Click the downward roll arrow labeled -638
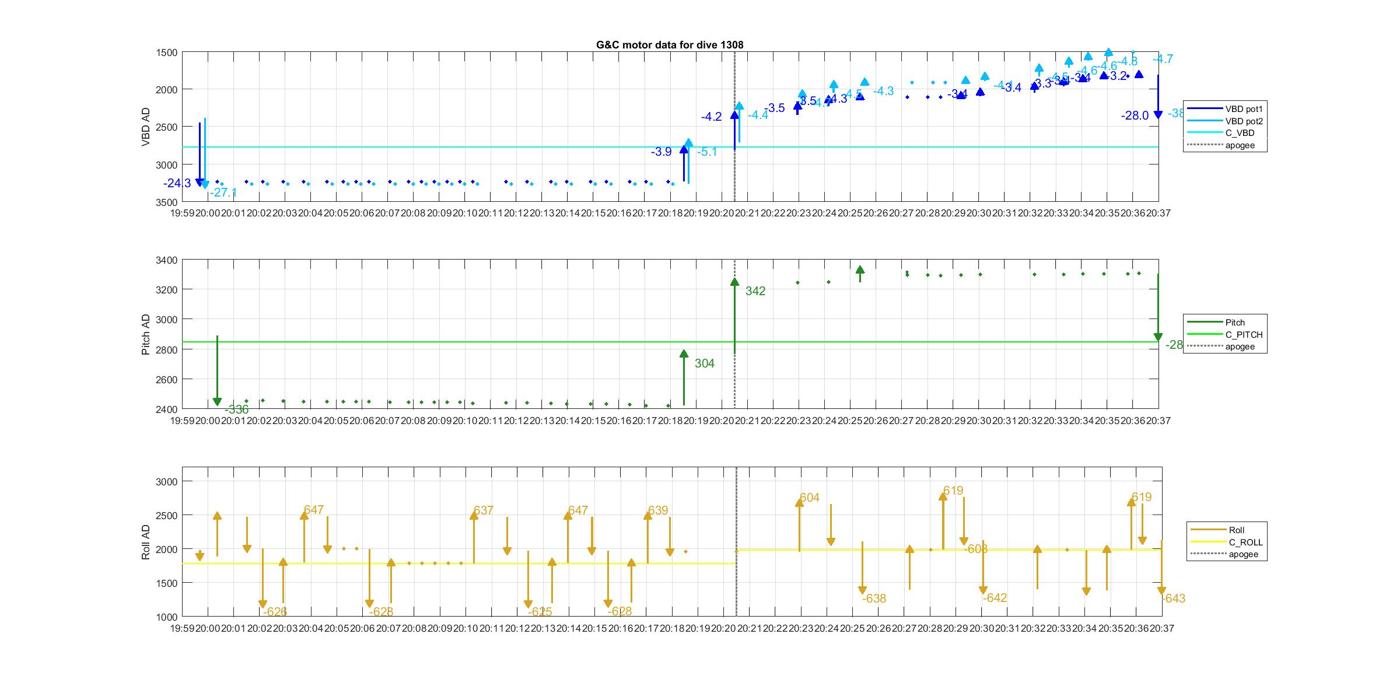This screenshot has width=1400, height=693. point(862,568)
